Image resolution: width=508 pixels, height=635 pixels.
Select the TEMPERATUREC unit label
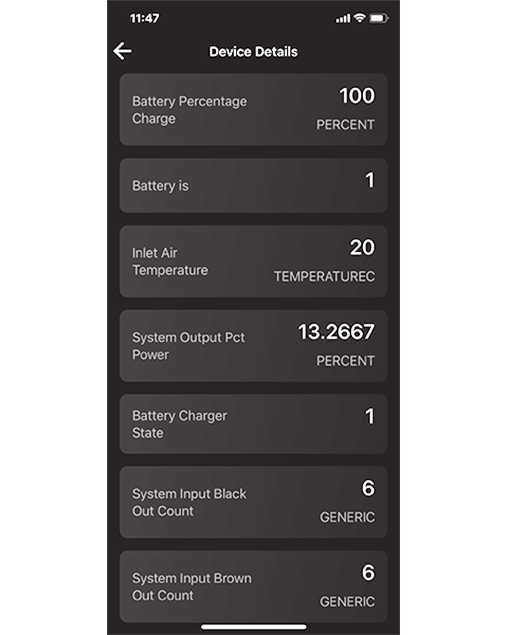pyautogui.click(x=324, y=277)
